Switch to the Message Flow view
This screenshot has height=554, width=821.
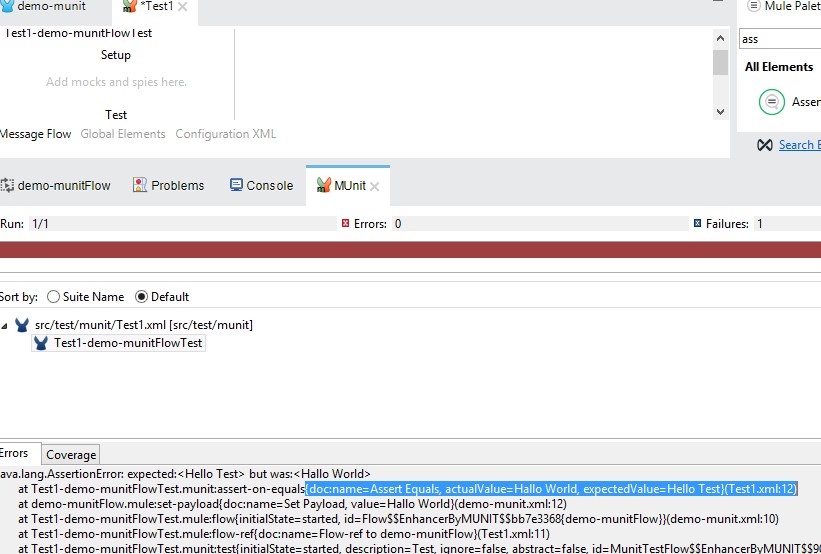(x=35, y=134)
